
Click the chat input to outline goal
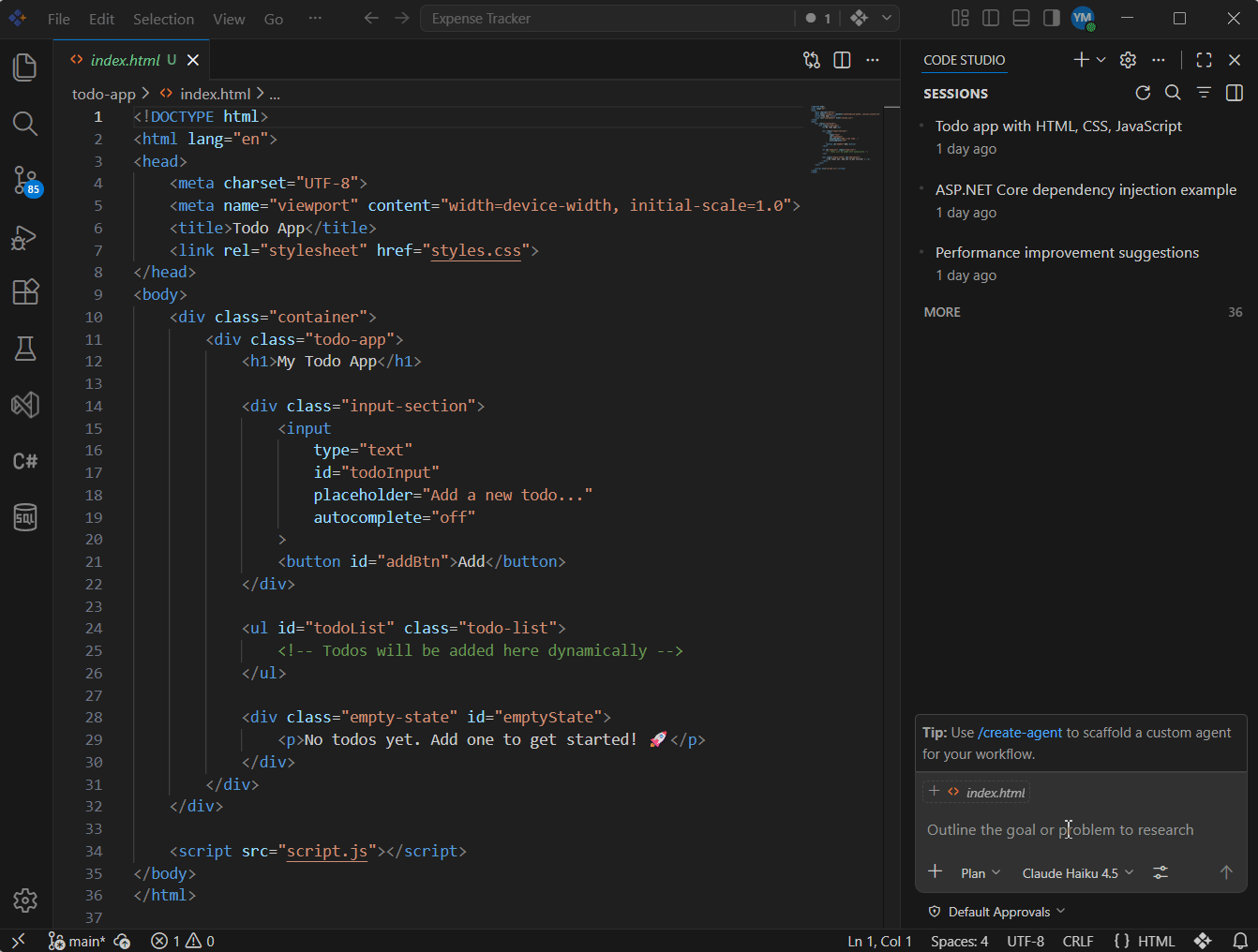pyautogui.click(x=1080, y=829)
